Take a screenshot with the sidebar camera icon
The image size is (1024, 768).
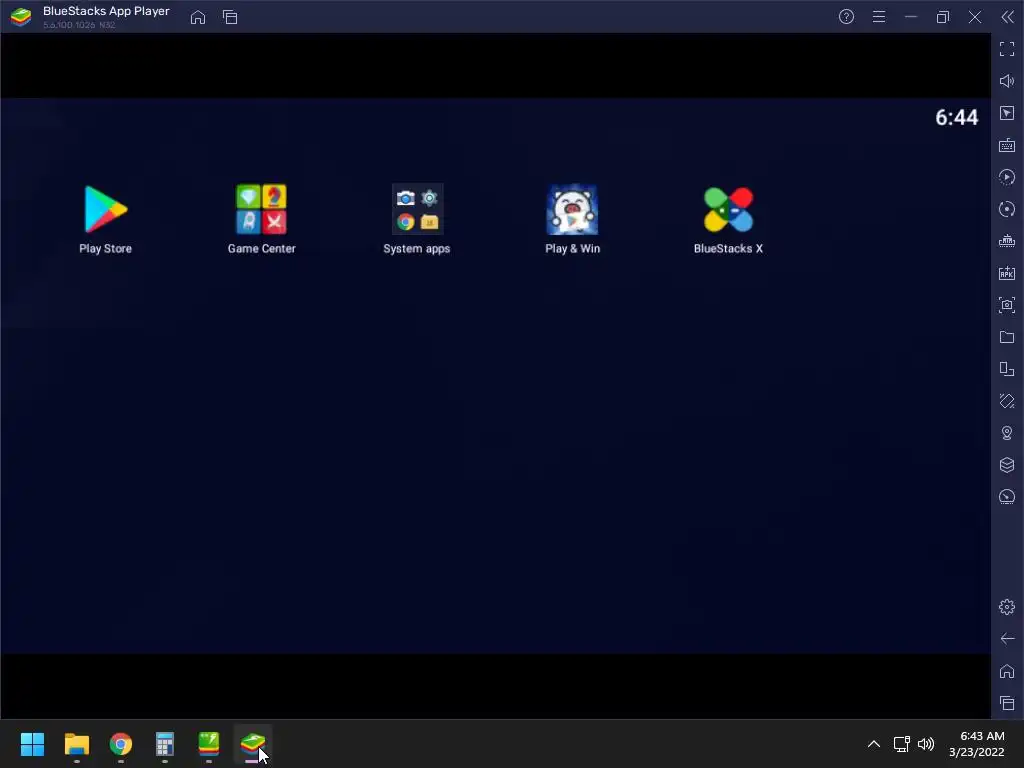1007,305
